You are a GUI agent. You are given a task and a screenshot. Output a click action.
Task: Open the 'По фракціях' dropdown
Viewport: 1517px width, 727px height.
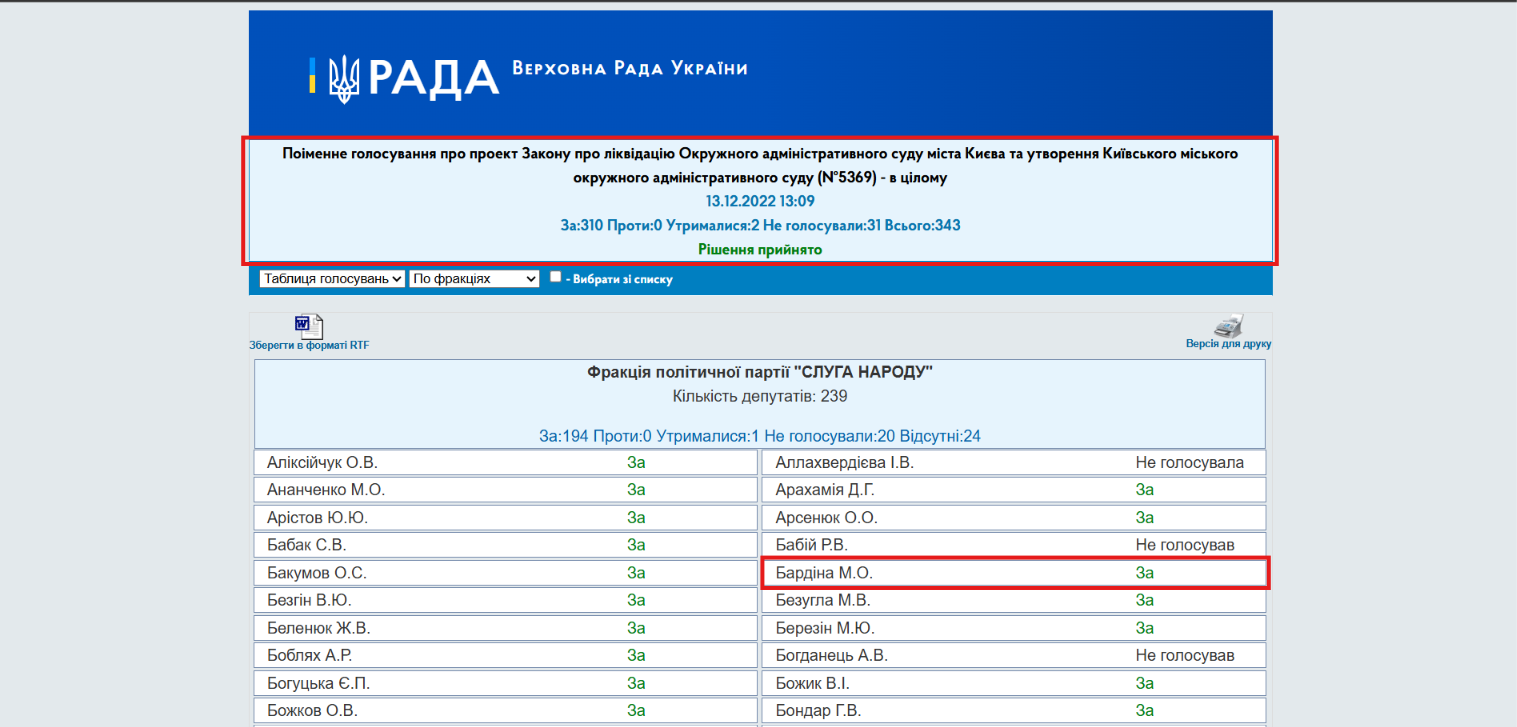[474, 279]
